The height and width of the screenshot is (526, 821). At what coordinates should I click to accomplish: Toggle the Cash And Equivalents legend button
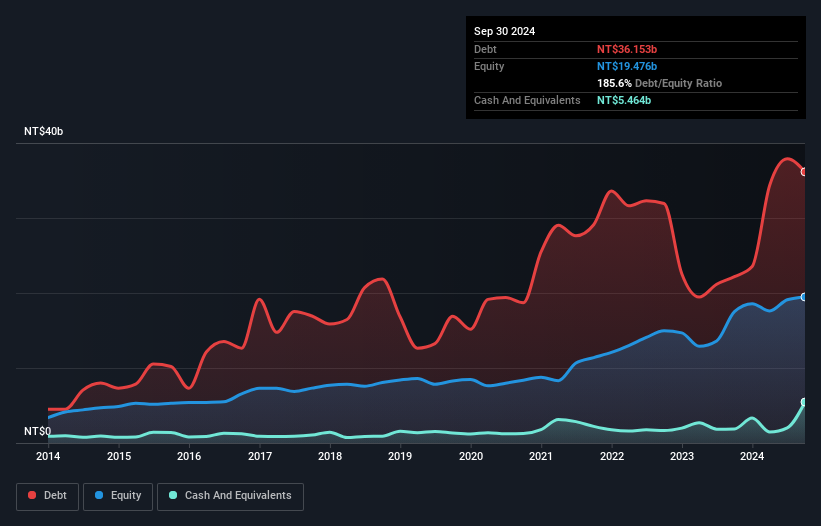230,496
